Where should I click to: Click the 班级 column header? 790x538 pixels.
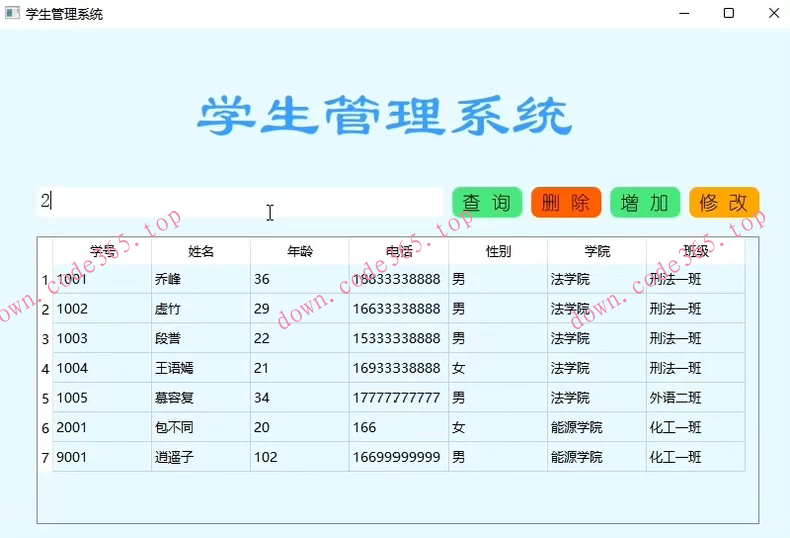tap(696, 251)
